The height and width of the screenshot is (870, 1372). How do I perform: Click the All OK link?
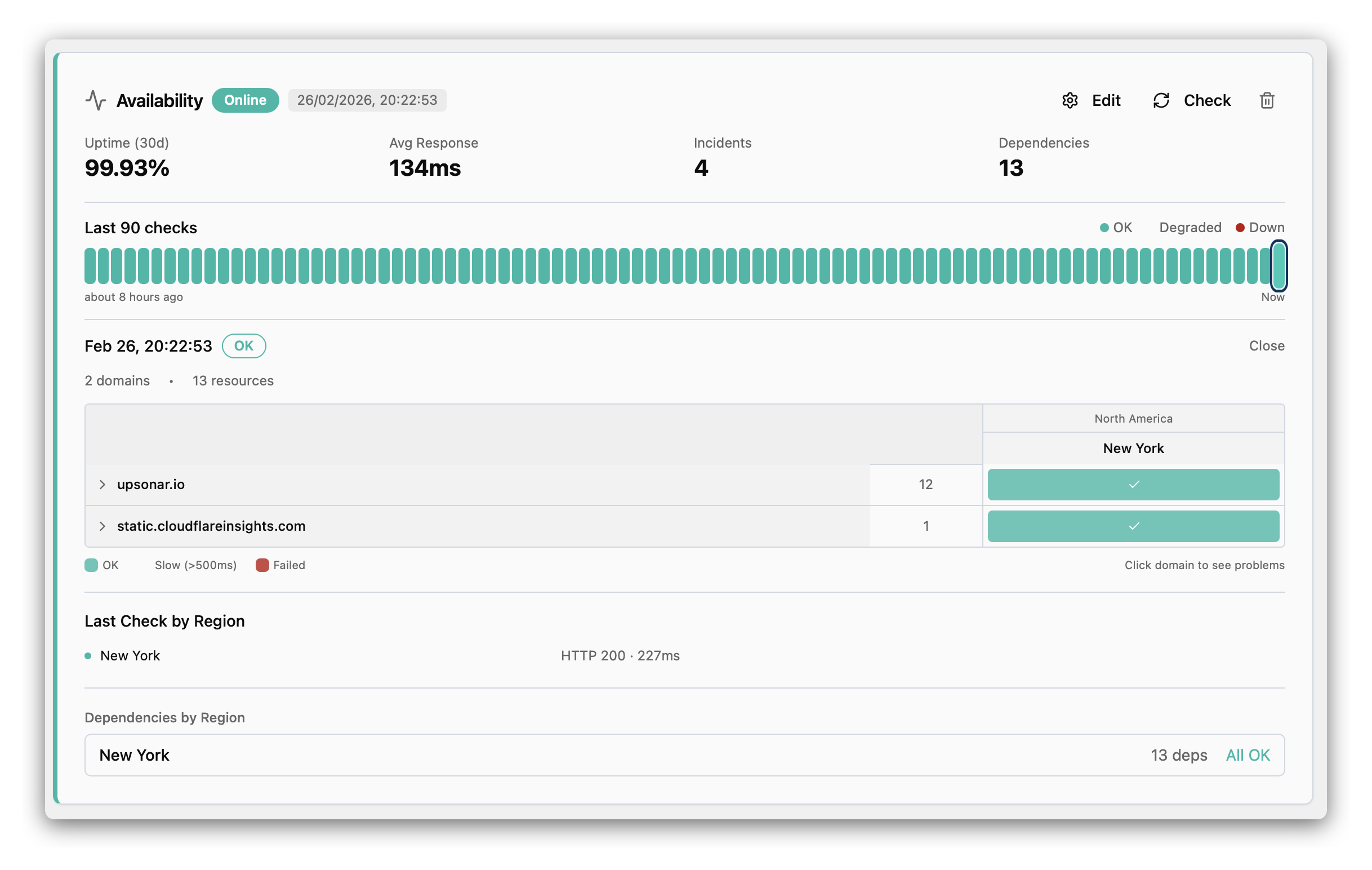[x=1247, y=755]
